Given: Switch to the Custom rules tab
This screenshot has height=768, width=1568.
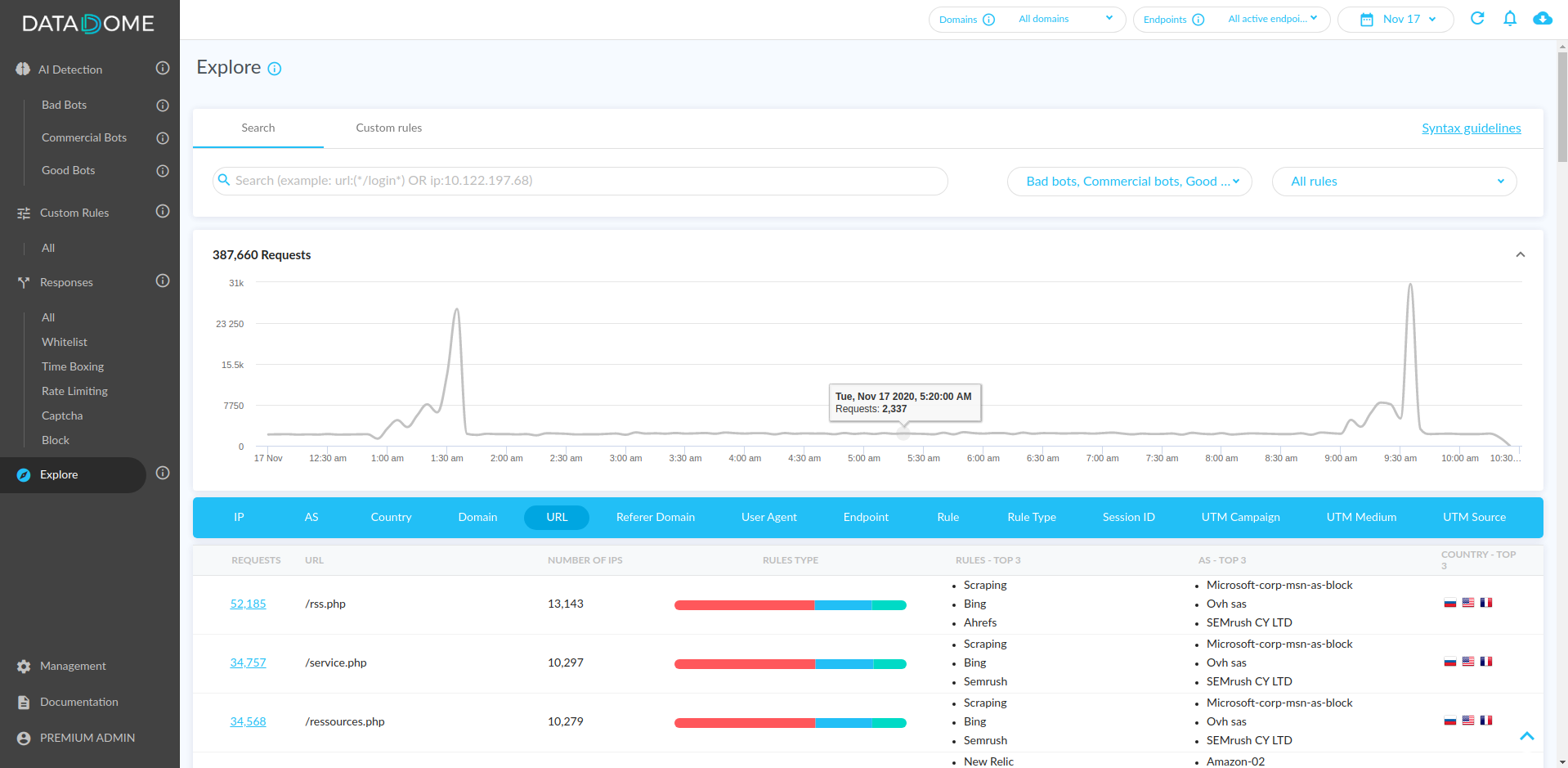Looking at the screenshot, I should [x=389, y=128].
